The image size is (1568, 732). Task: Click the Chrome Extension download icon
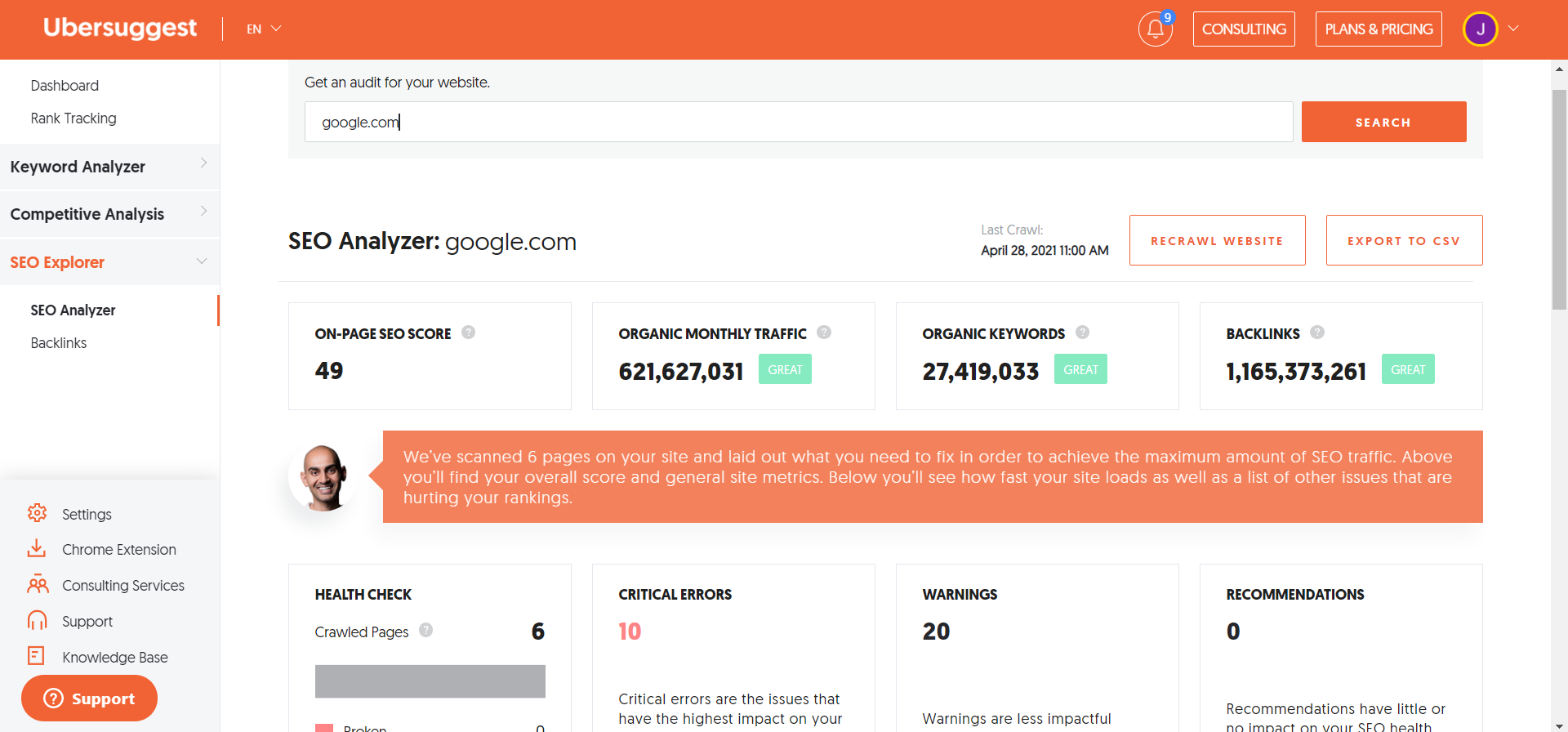37,549
